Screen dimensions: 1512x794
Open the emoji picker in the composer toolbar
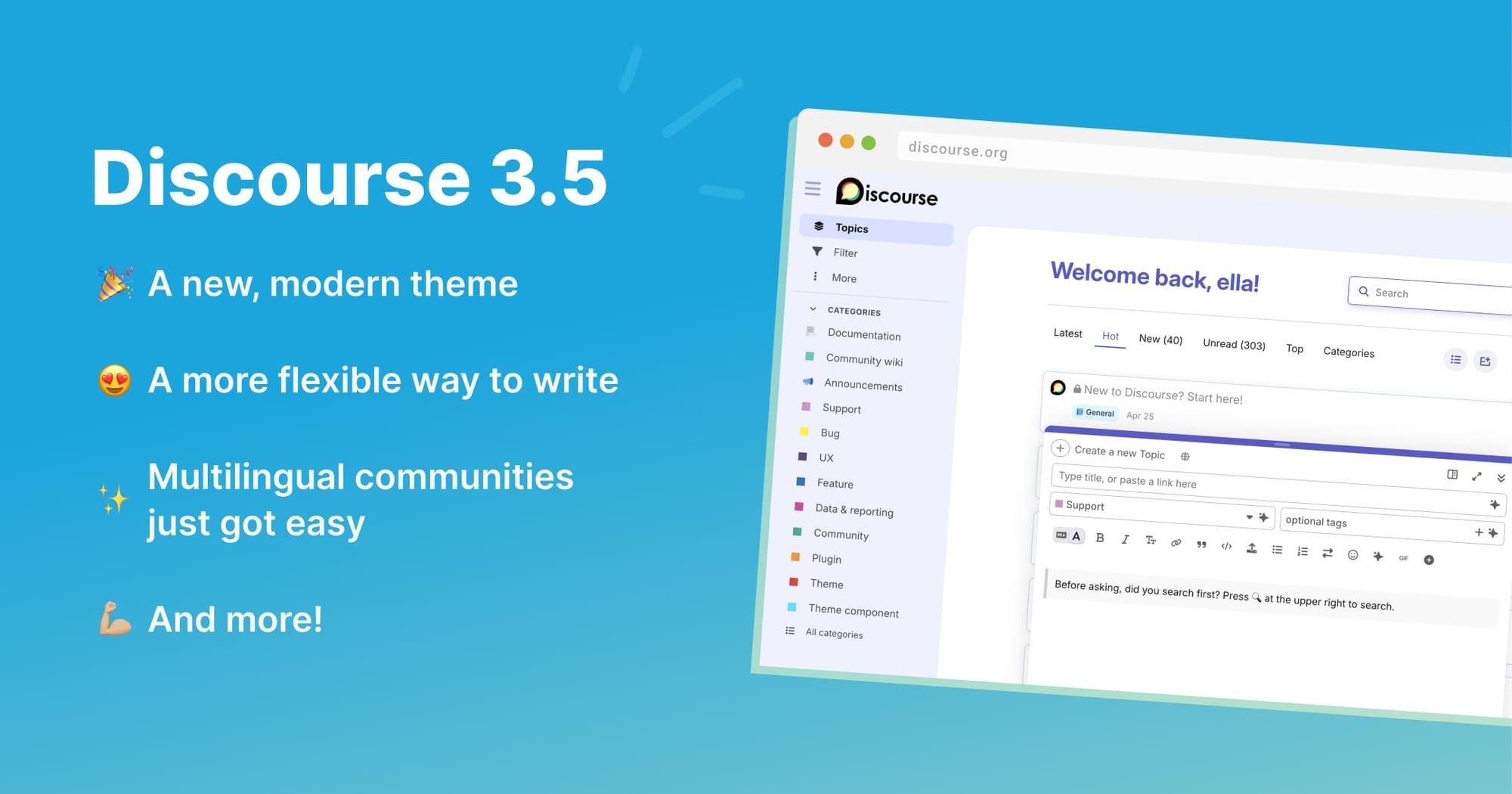[x=1354, y=556]
